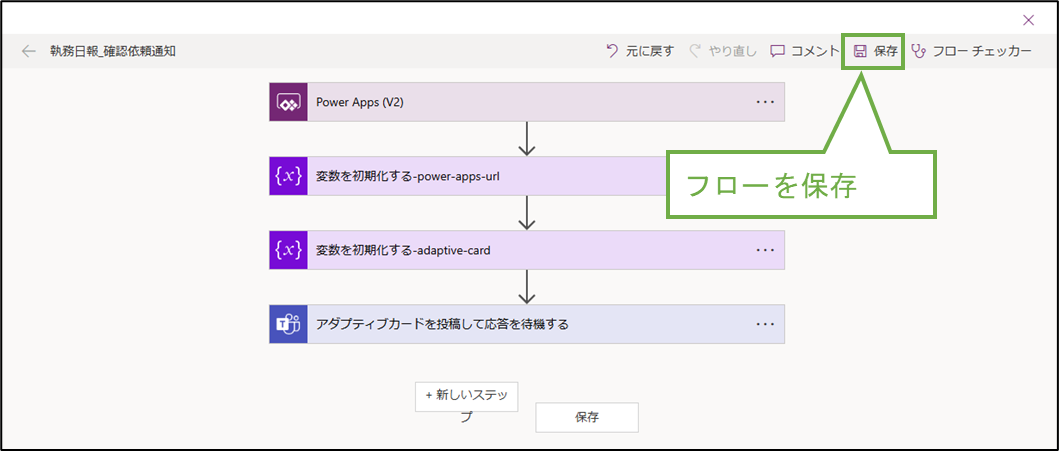1059x451 pixels.
Task: Open the more menu on the Teams adaptive card step
Action: 765,324
